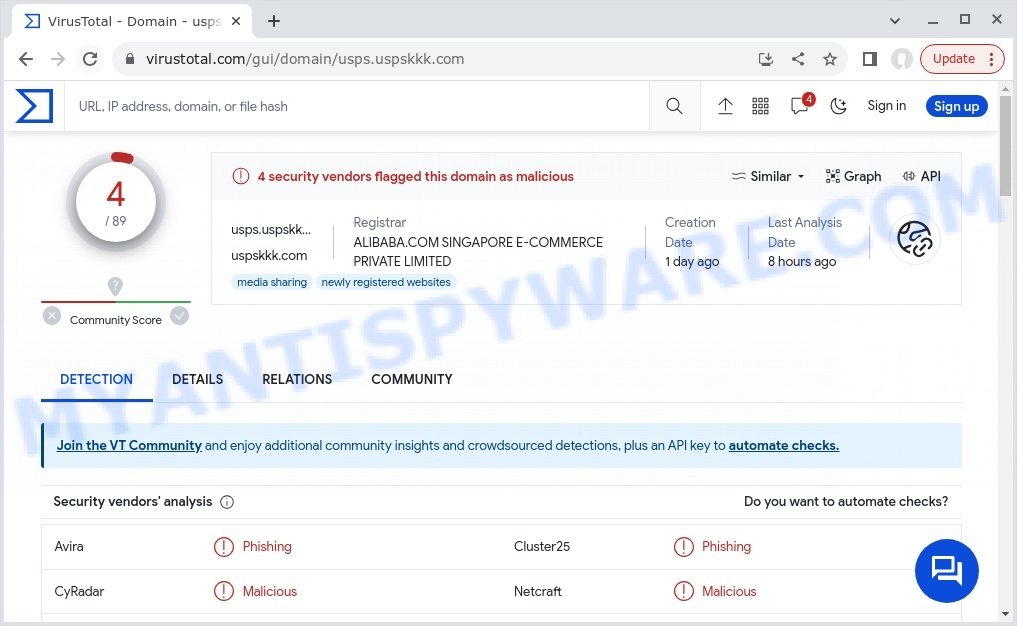Screen dimensions: 1017x626
Task: Switch to the RELATIONS tab
Action: point(297,379)
